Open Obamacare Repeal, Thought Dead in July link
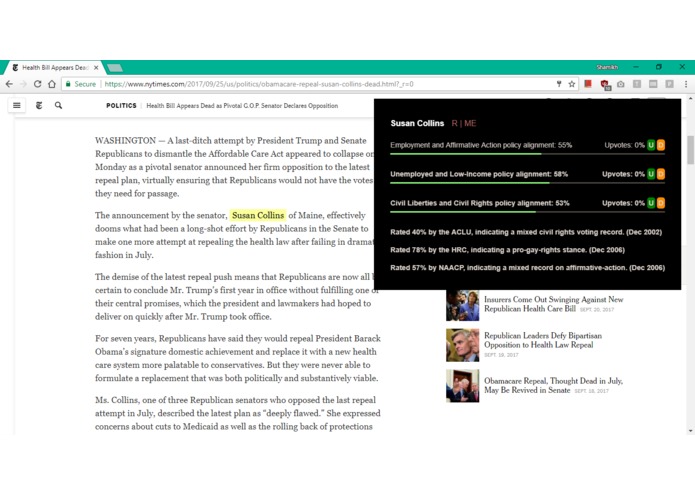This screenshot has width=695, height=494. [x=553, y=385]
